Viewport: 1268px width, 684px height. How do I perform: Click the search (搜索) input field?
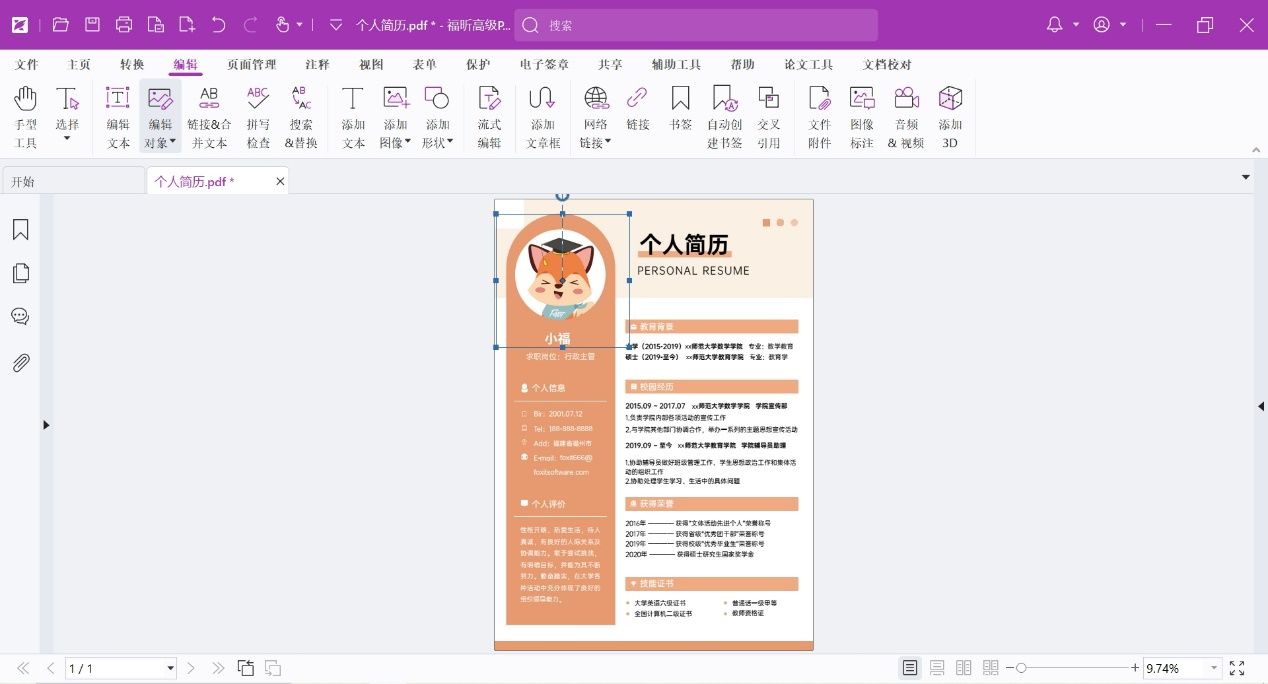pos(696,25)
